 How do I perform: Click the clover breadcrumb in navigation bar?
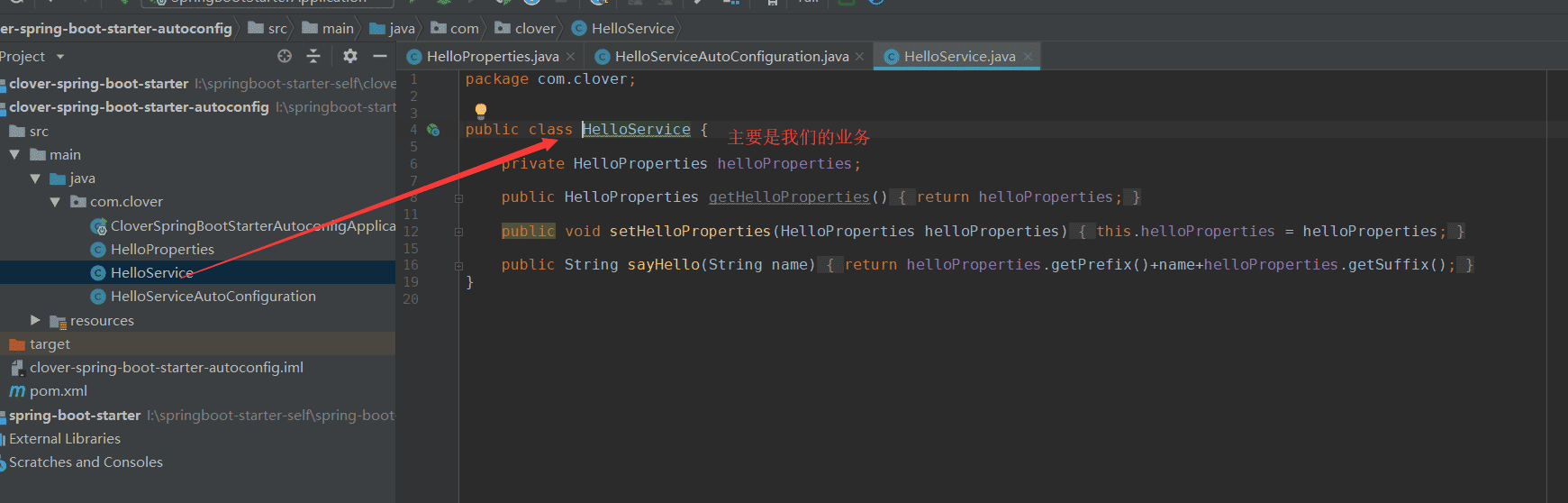534,29
